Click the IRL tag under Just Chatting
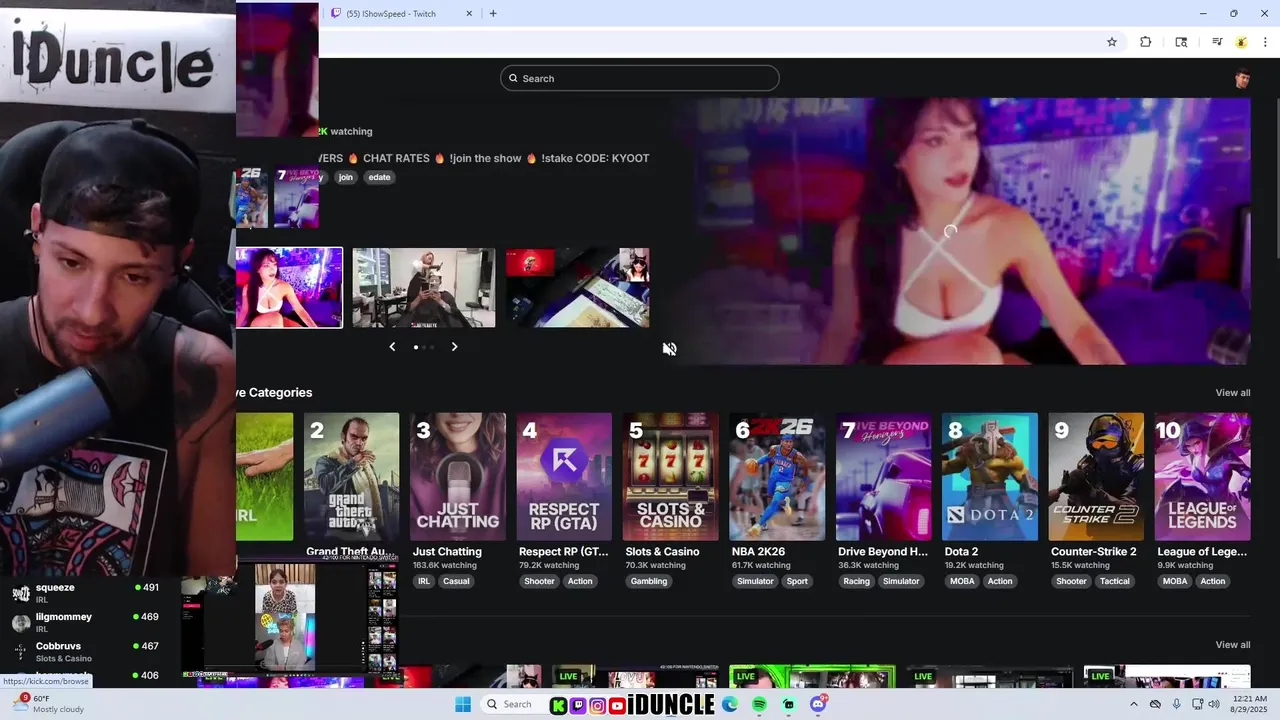Viewport: 1280px width, 720px height. click(424, 581)
